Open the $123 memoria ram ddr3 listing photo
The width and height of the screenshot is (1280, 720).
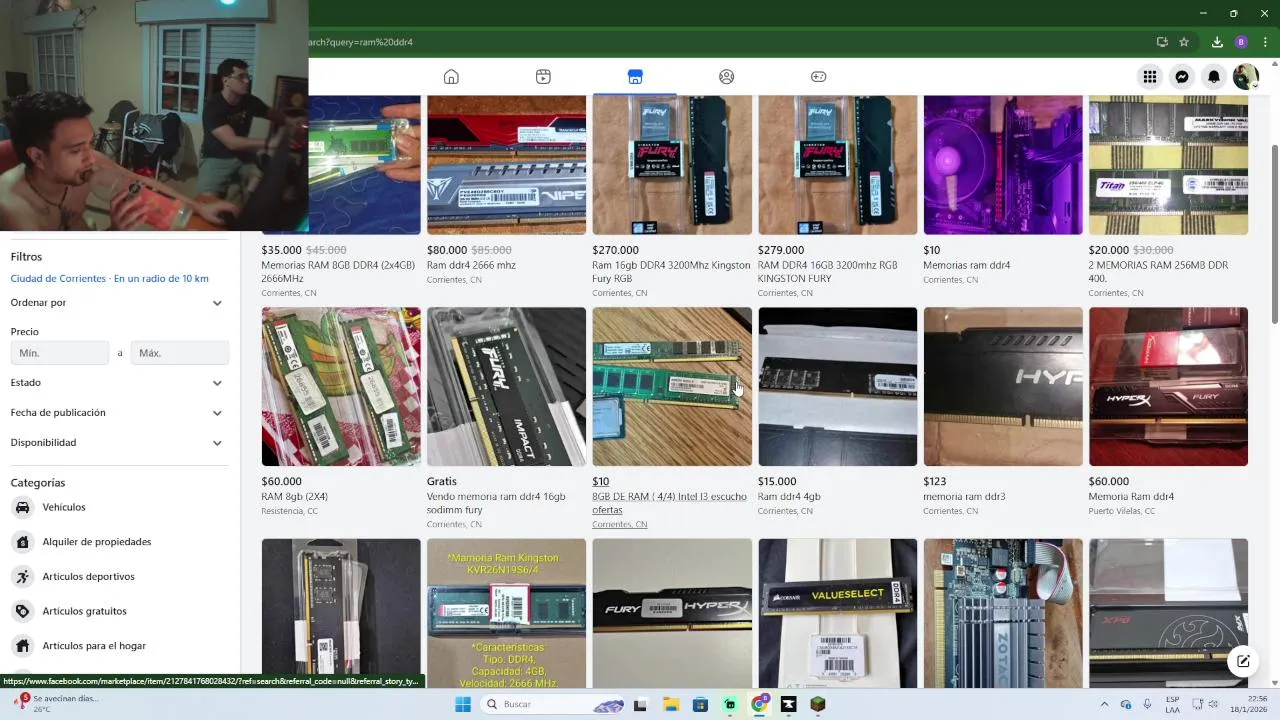[1003, 386]
